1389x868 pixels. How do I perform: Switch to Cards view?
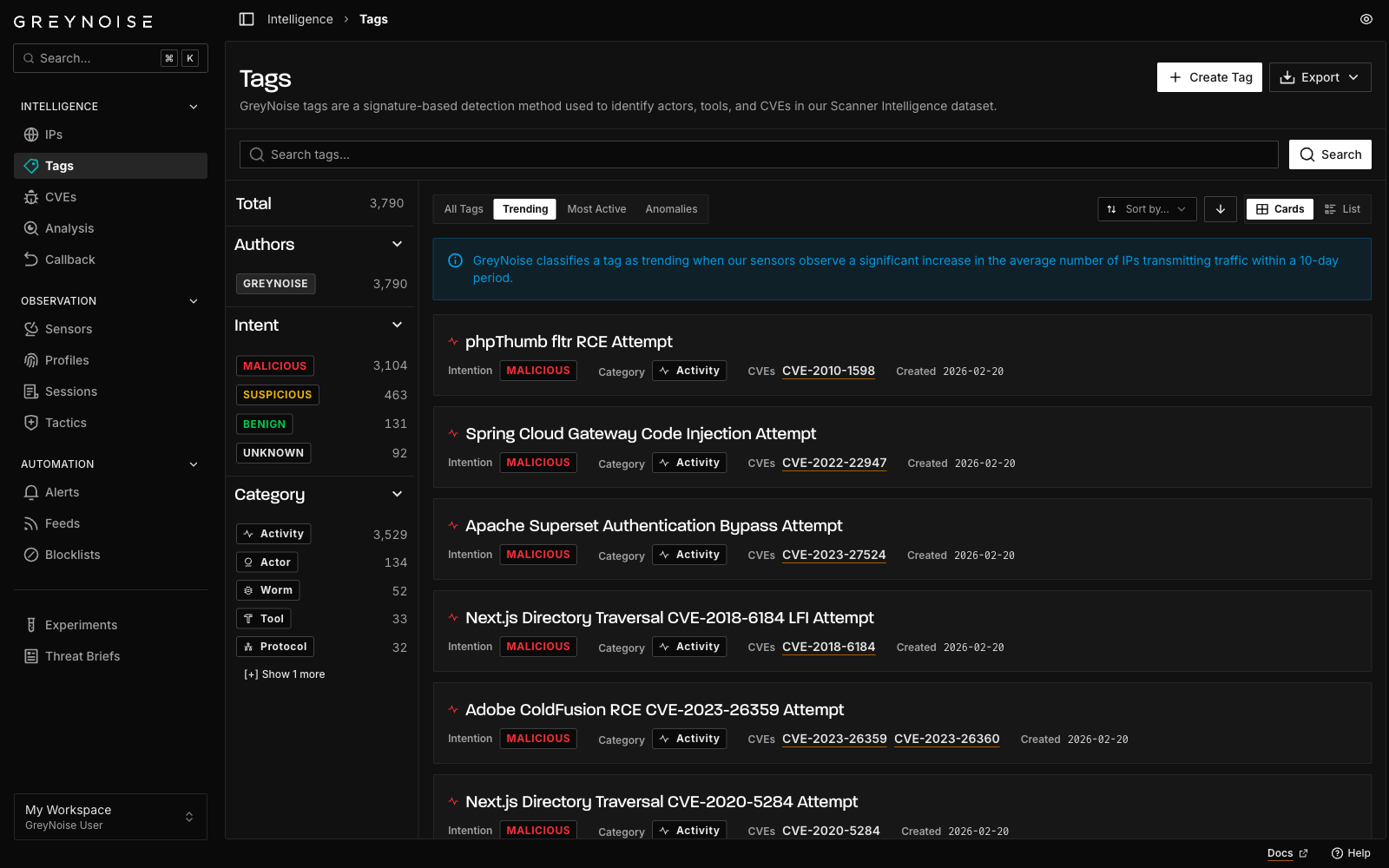tap(1280, 209)
